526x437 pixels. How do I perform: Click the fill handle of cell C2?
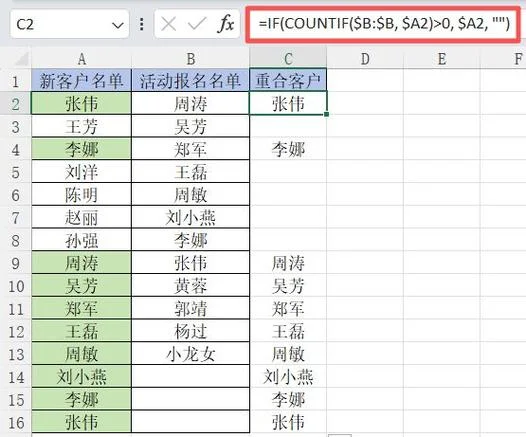pos(327,114)
